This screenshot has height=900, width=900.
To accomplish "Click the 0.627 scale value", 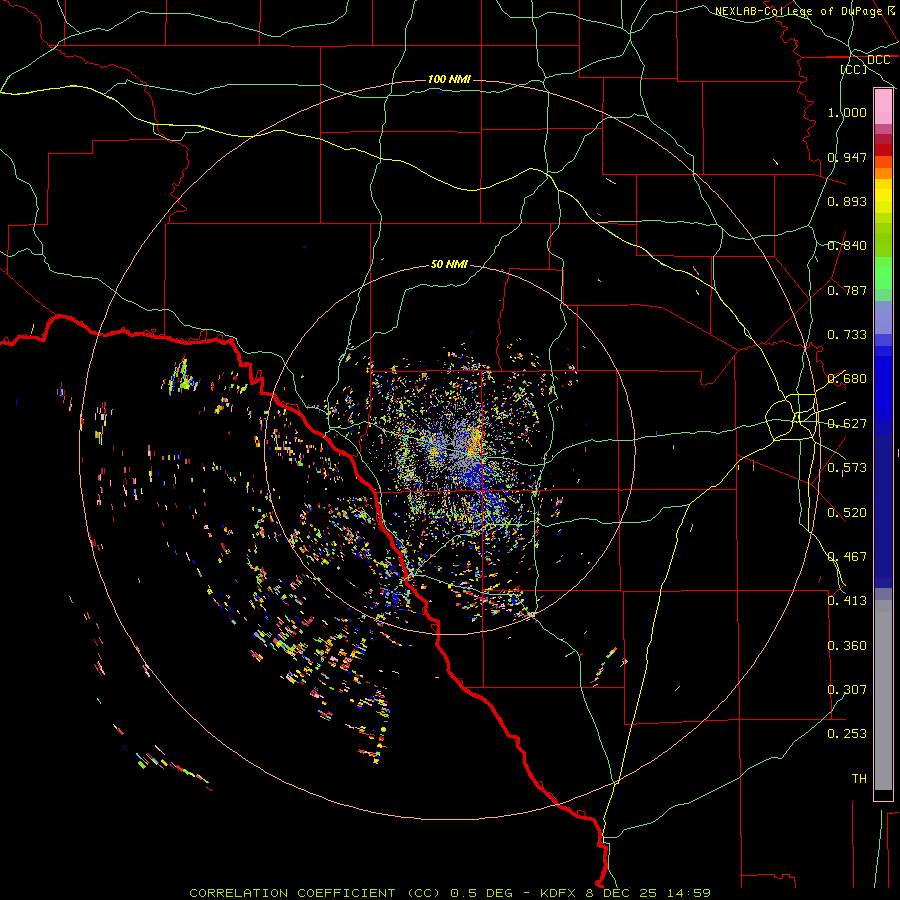I will [x=847, y=424].
